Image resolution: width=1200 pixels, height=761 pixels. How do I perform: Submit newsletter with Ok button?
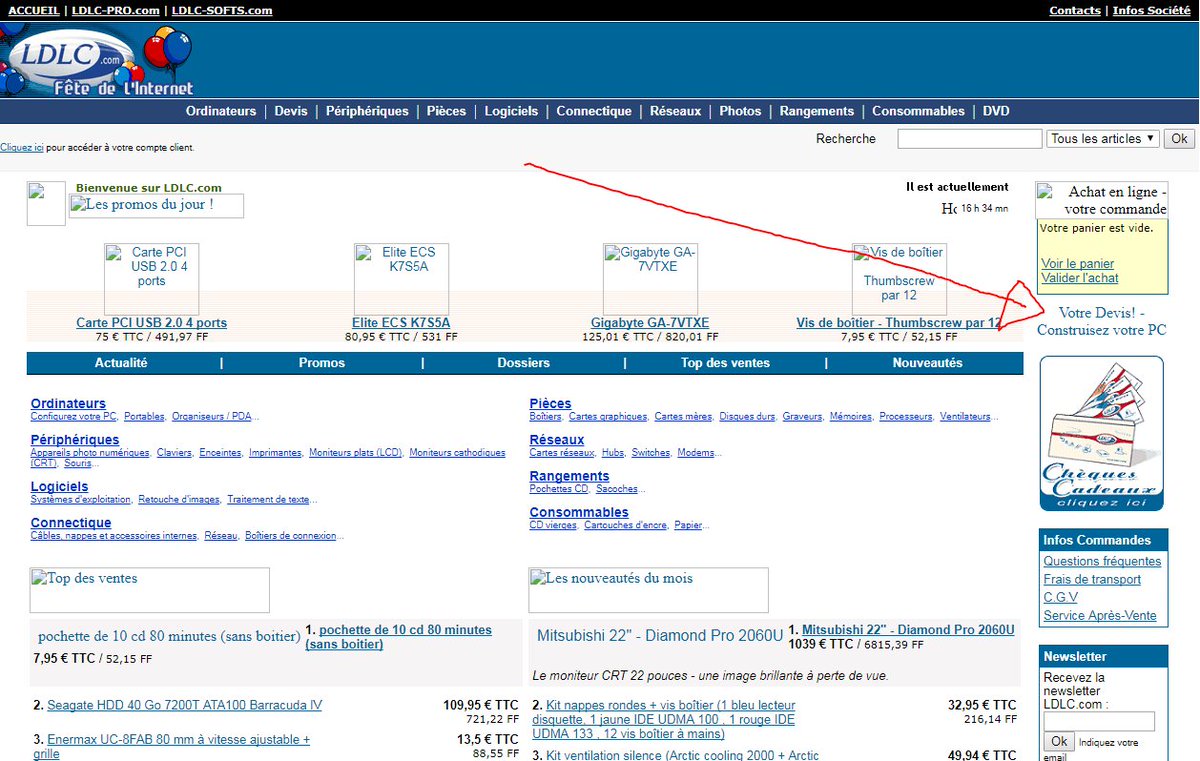point(1059,742)
